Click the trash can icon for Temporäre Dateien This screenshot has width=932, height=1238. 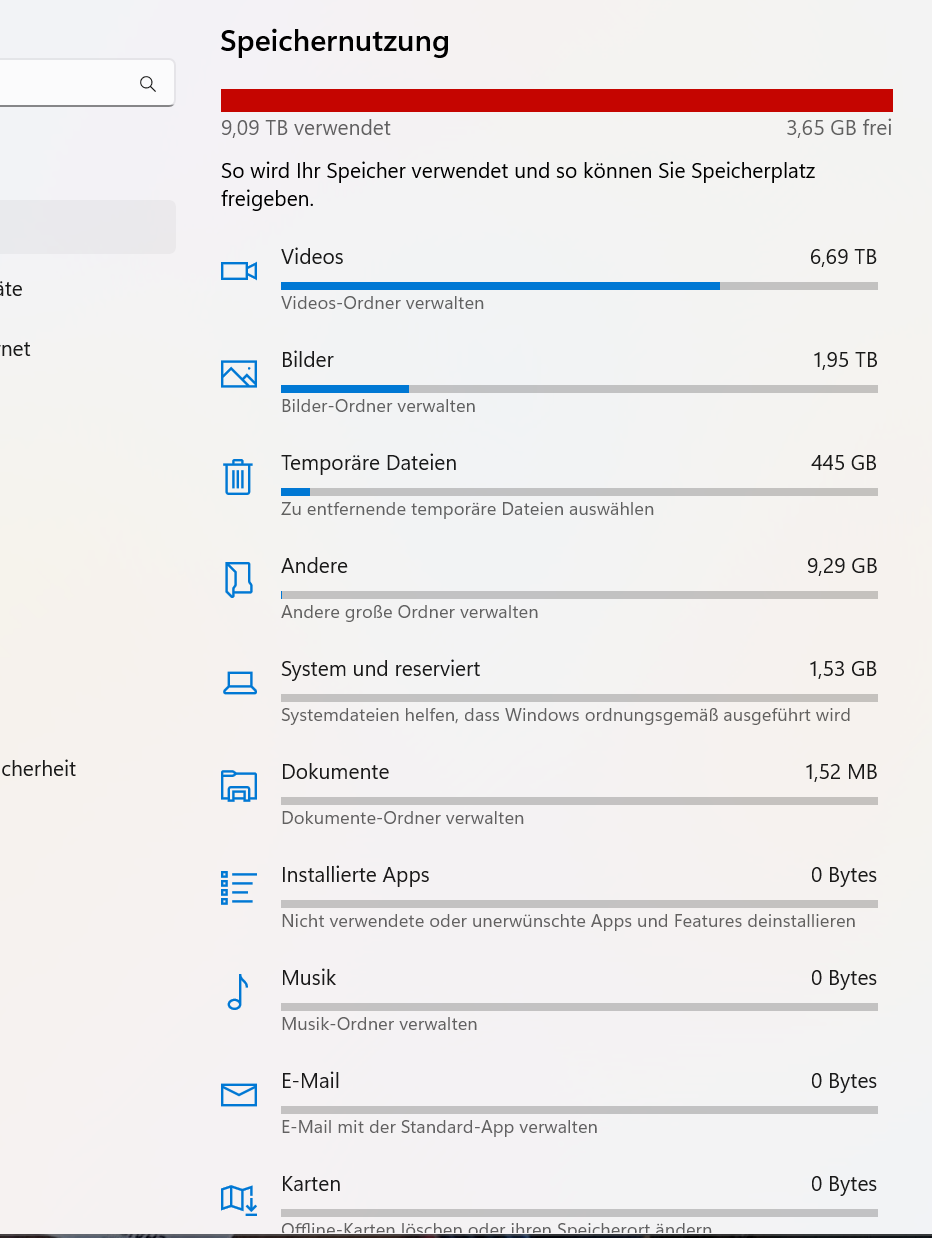pyautogui.click(x=238, y=477)
